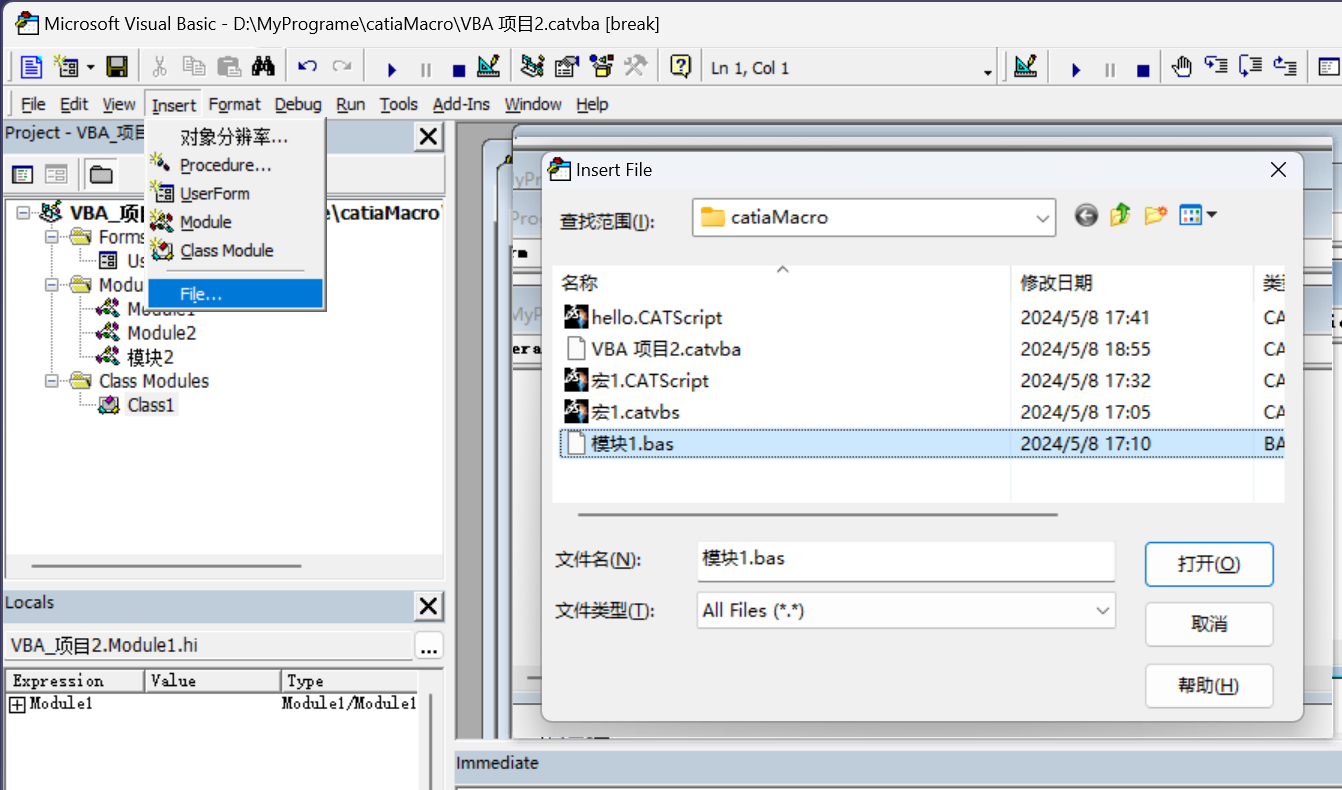This screenshot has height=790, width=1342.
Task: Click the Copy toolbar icon
Action: pos(193,67)
